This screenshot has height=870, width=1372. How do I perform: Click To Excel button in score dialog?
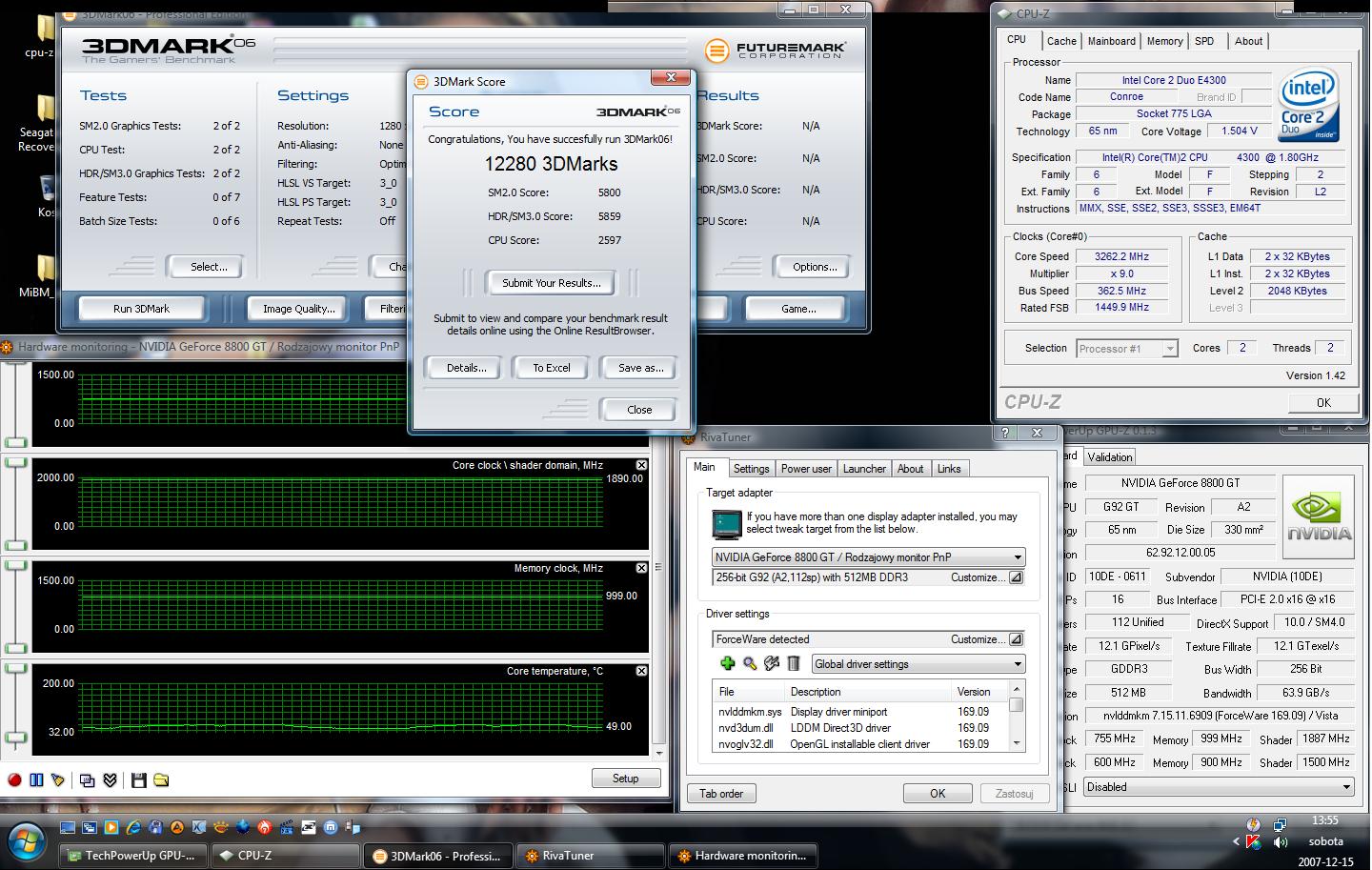click(551, 368)
